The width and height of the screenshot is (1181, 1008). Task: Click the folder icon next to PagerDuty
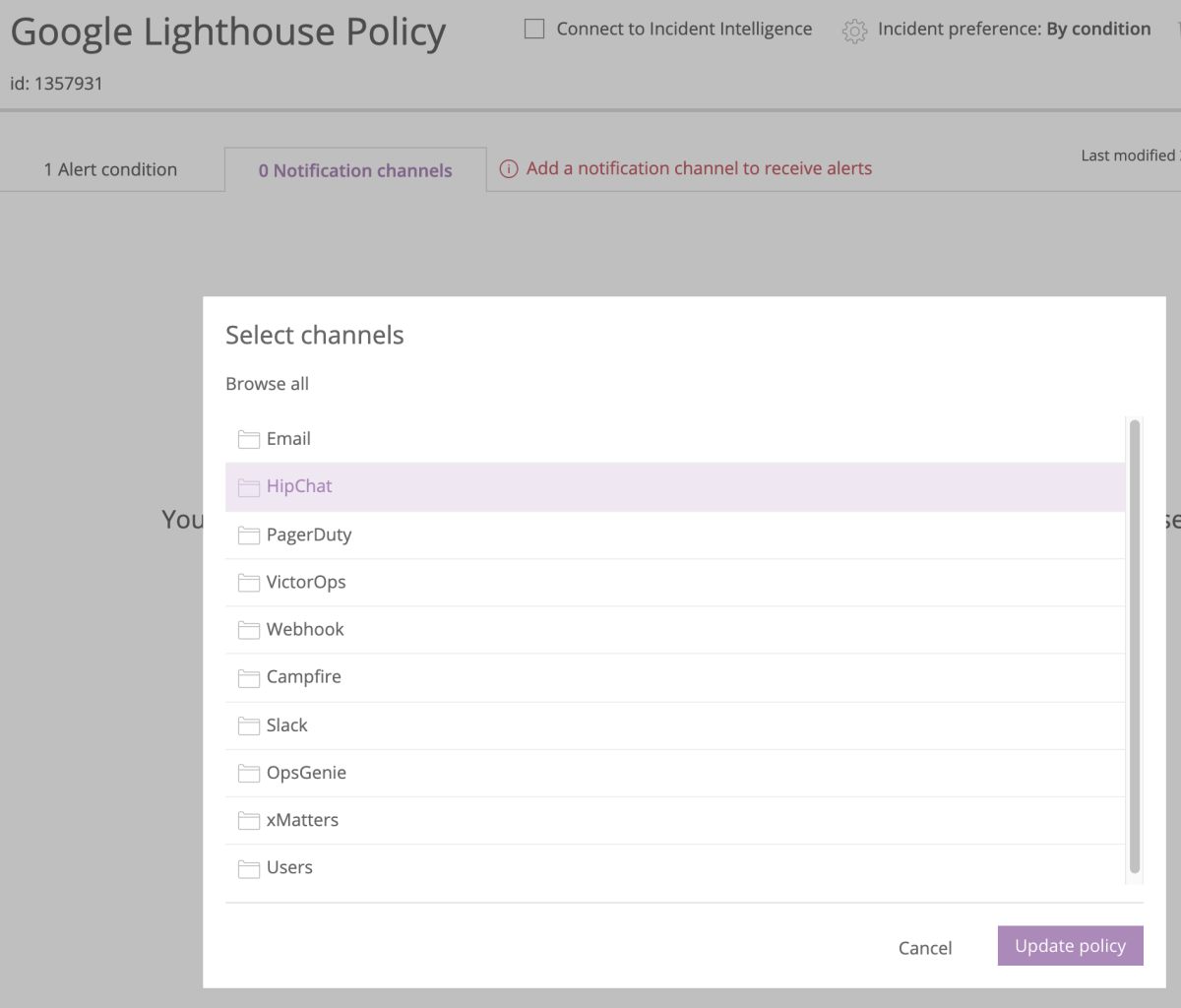pyautogui.click(x=248, y=535)
